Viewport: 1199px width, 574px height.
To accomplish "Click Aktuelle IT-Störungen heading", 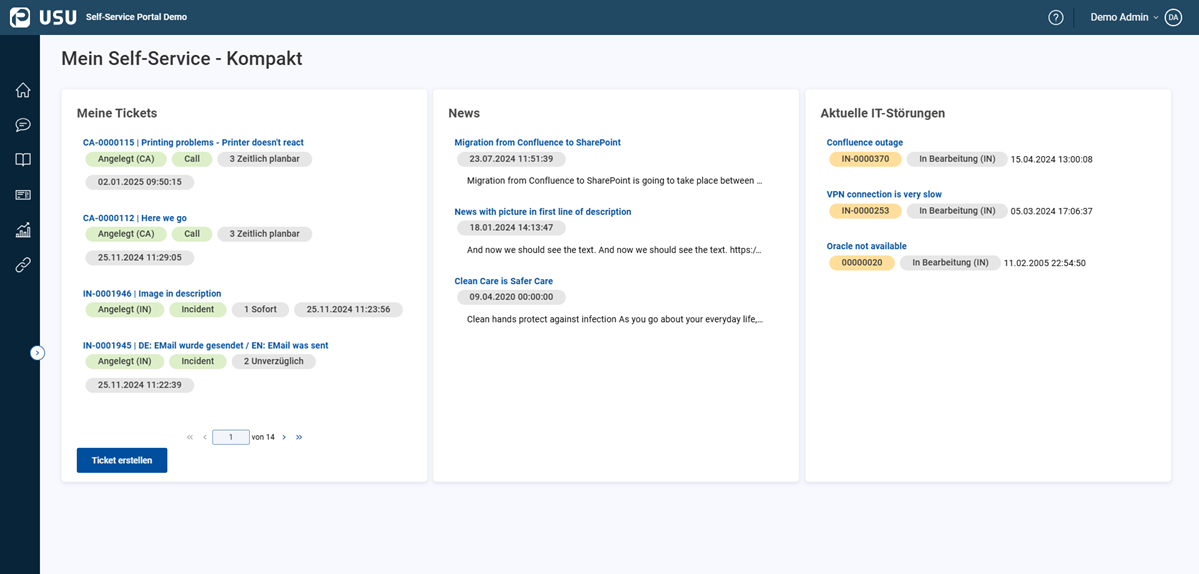I will click(x=882, y=113).
